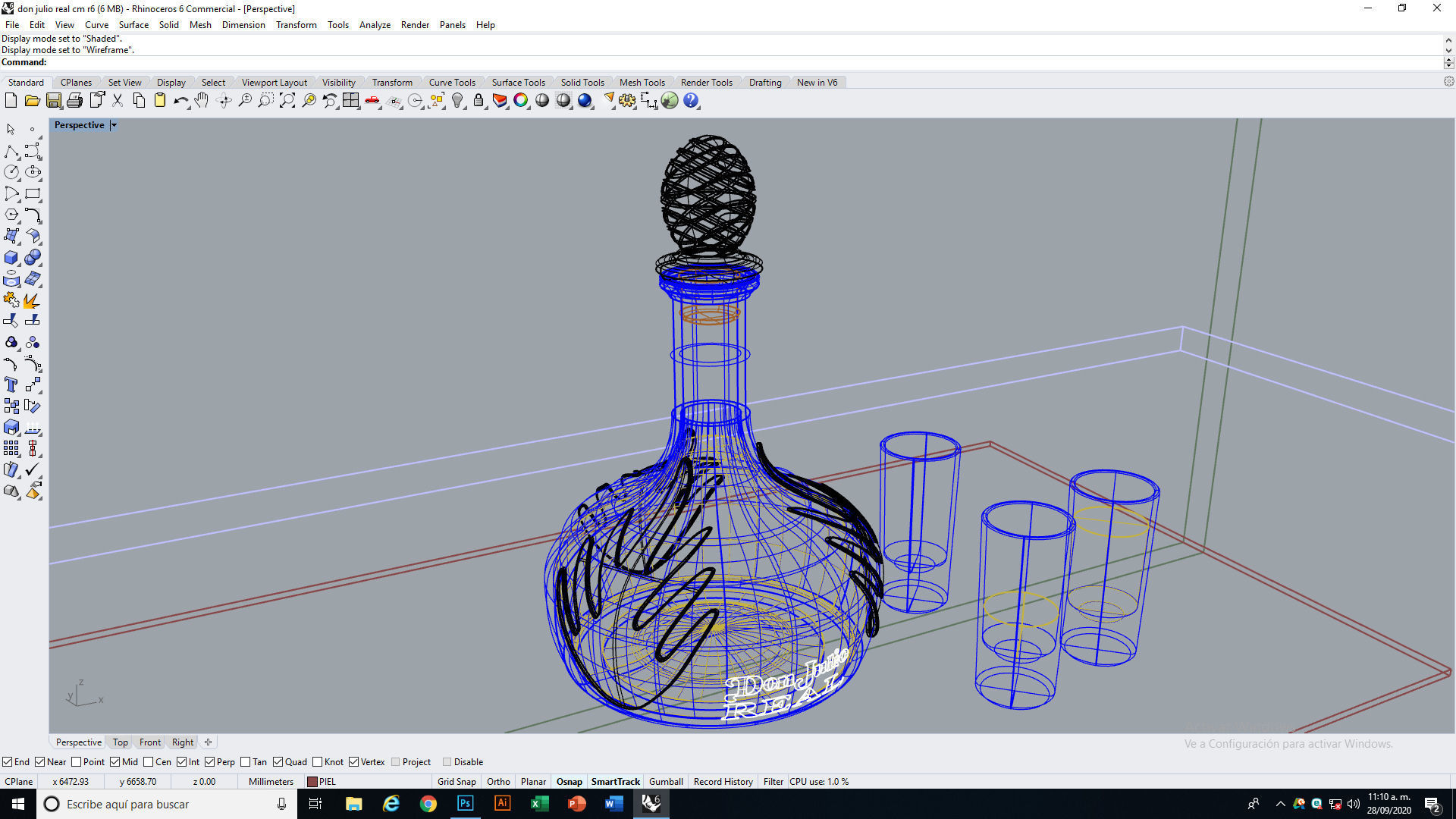Image resolution: width=1456 pixels, height=819 pixels.
Task: Click the Paste clipboard icon
Action: pos(160,100)
